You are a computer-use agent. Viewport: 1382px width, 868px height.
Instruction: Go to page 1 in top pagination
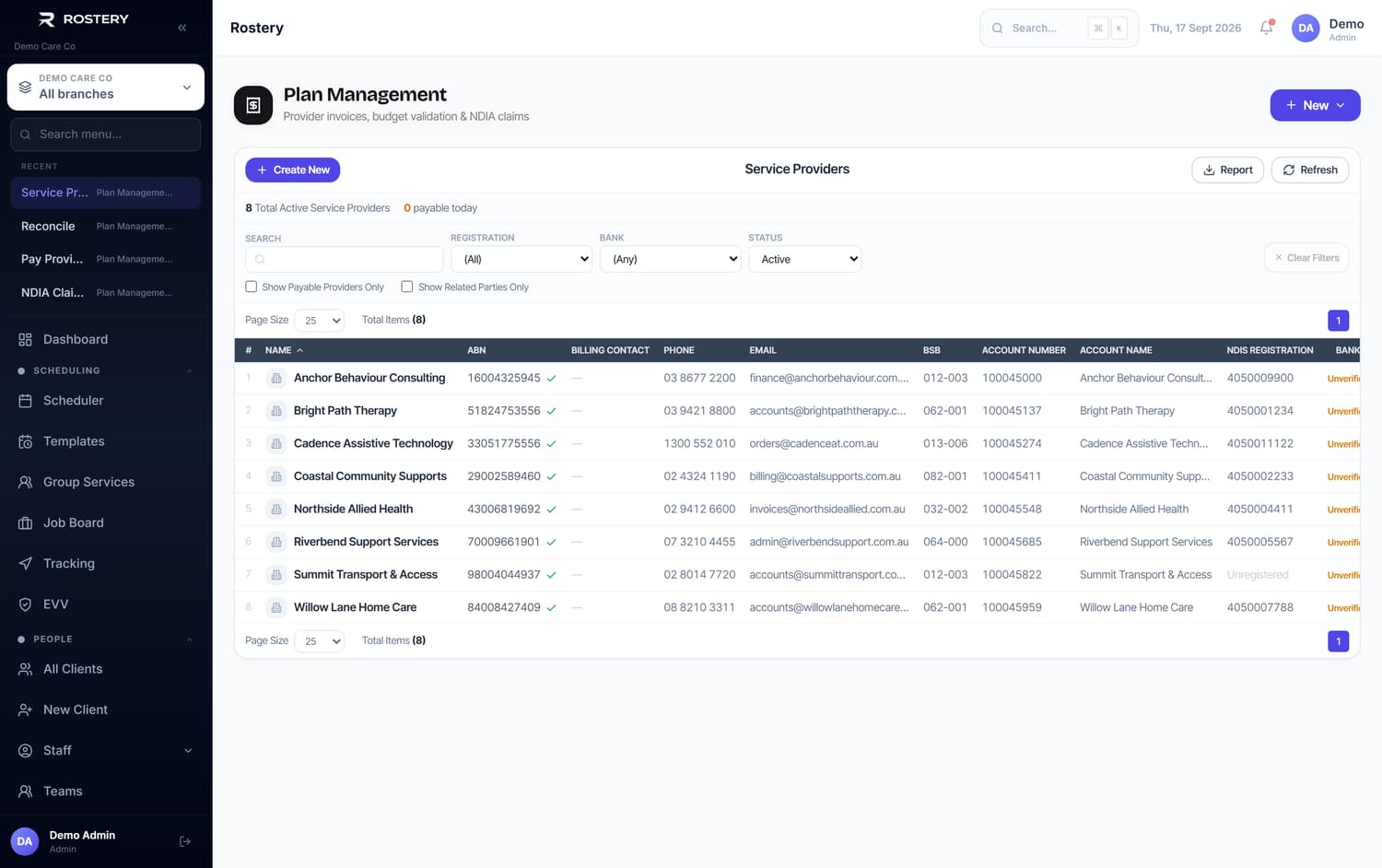click(1339, 321)
